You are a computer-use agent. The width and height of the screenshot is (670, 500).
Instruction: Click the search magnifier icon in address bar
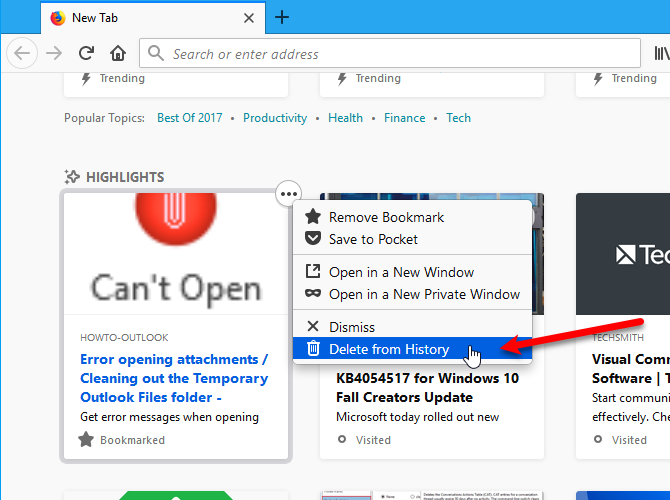[156, 53]
